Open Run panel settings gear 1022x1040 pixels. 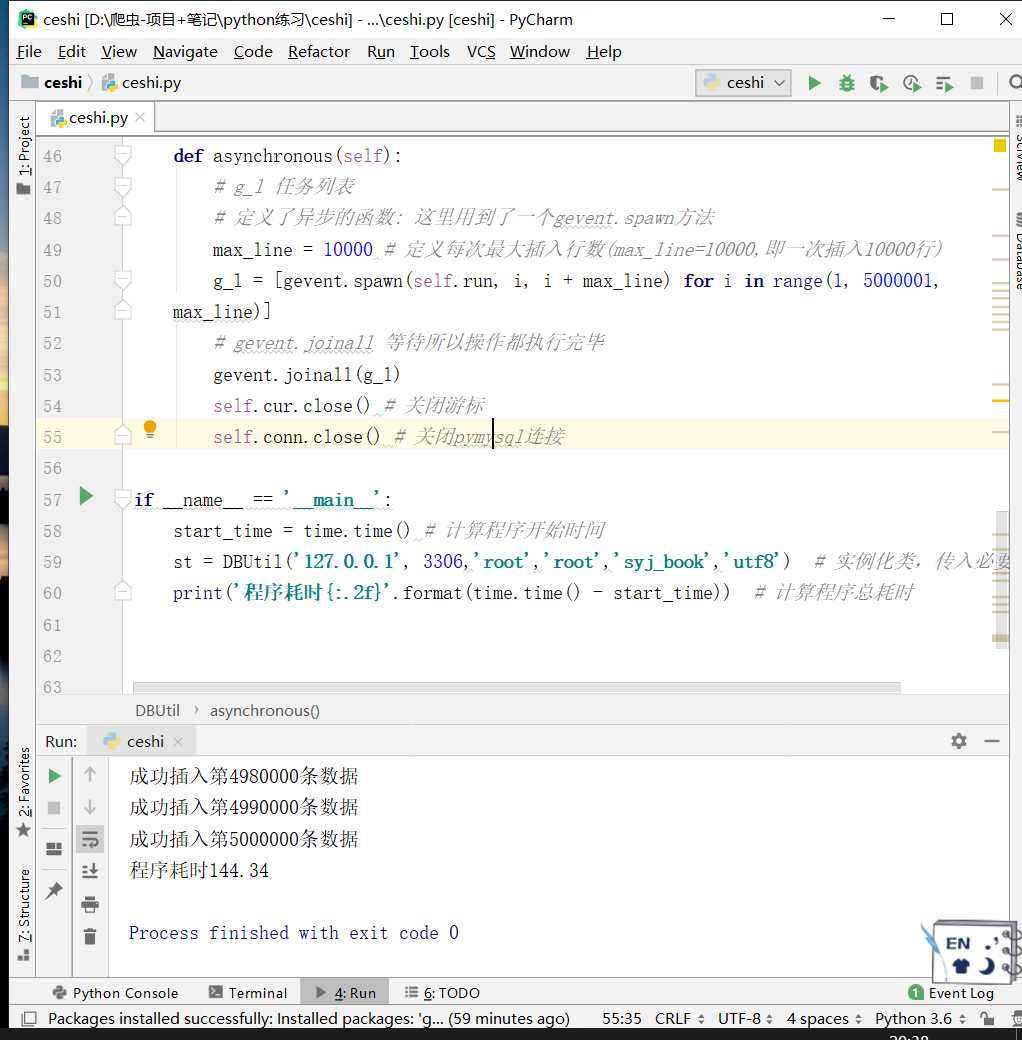[x=958, y=741]
